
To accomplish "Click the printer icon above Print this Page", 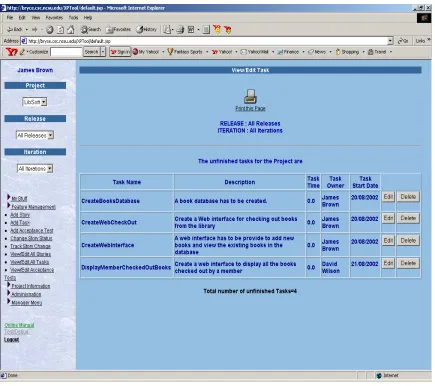I will (x=250, y=97).
